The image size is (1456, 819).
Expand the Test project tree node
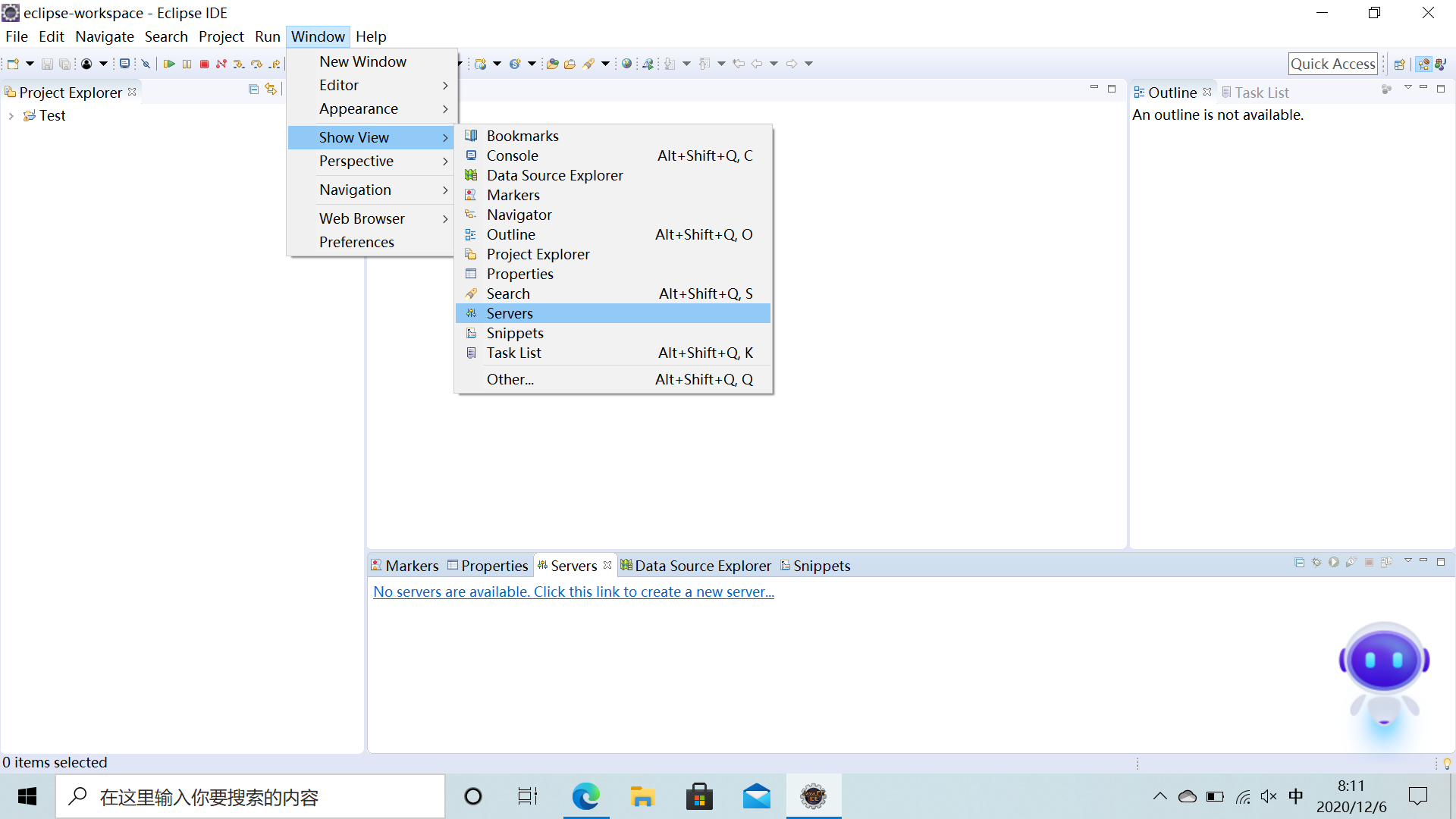click(x=11, y=116)
